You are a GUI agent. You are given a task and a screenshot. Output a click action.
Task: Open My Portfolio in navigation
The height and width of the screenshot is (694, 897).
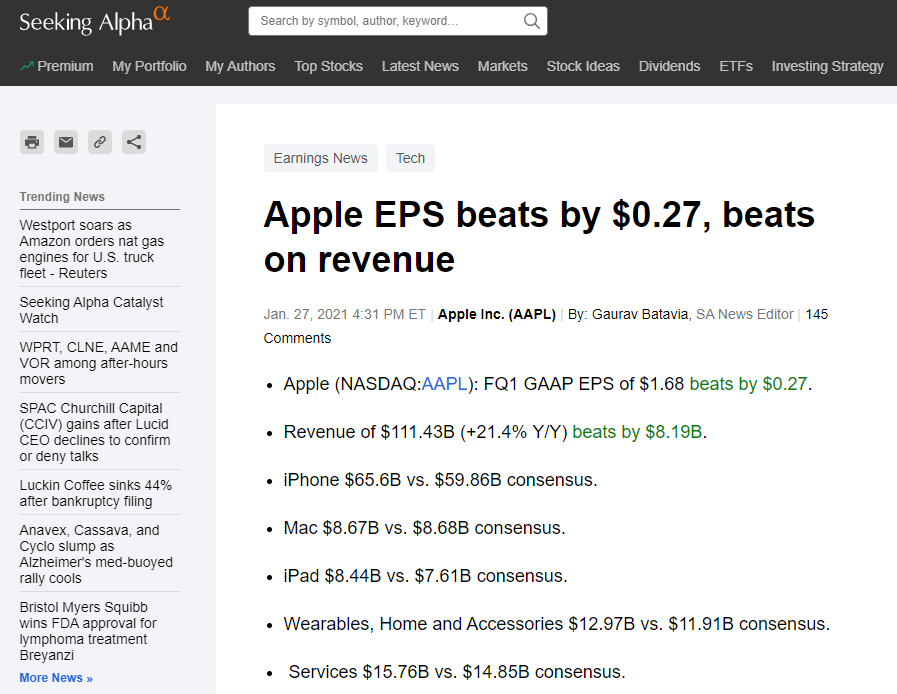pyautogui.click(x=149, y=66)
